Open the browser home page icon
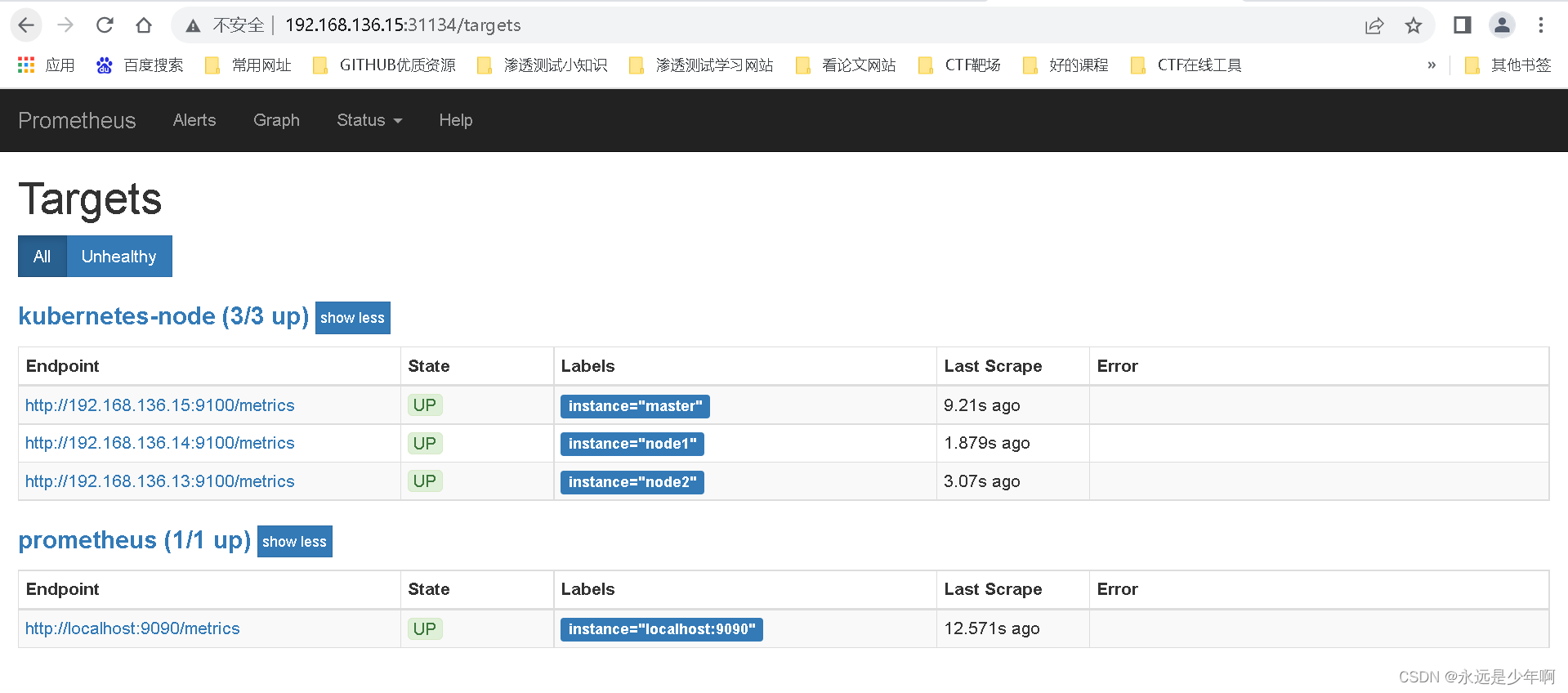The width and height of the screenshot is (1568, 693). pos(144,25)
